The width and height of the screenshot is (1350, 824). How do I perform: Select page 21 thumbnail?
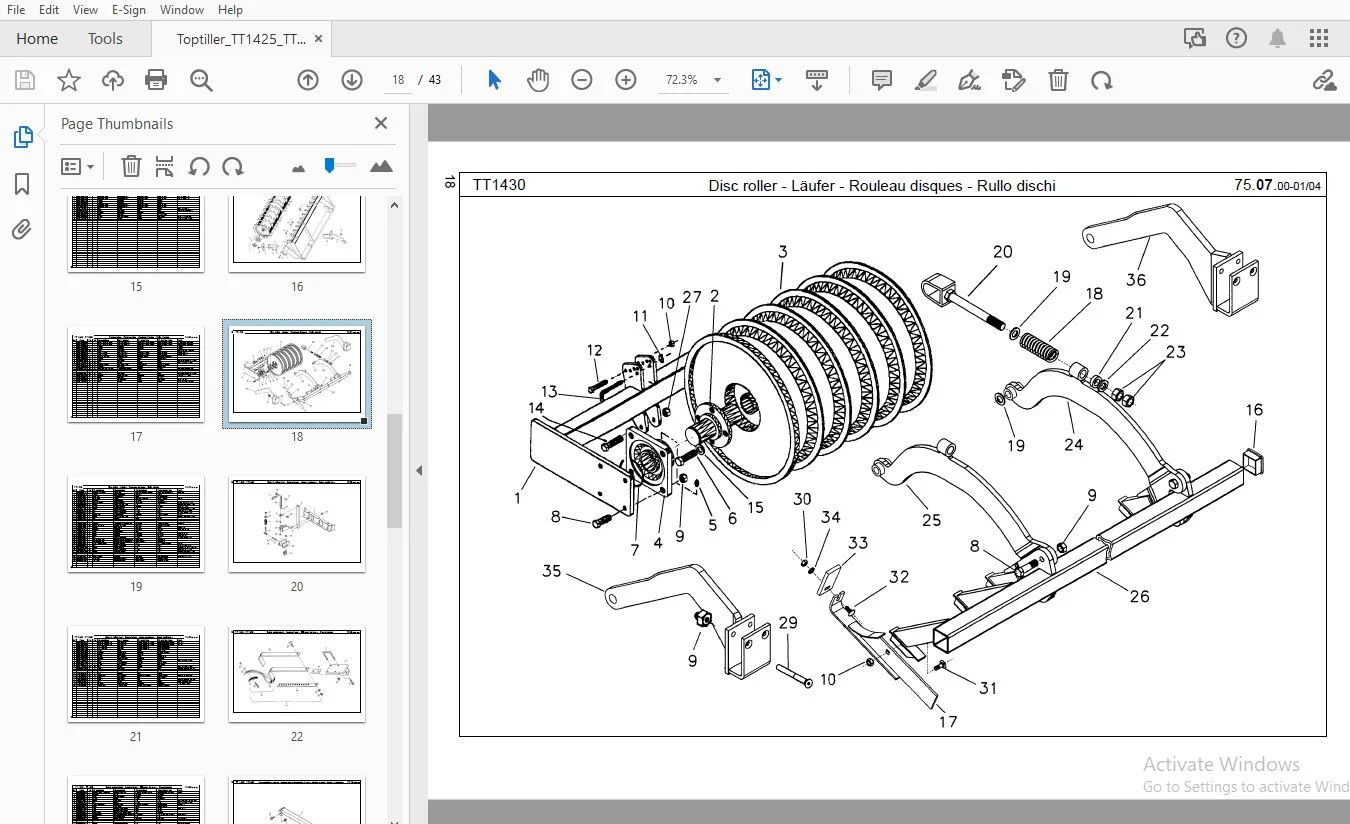[136, 674]
